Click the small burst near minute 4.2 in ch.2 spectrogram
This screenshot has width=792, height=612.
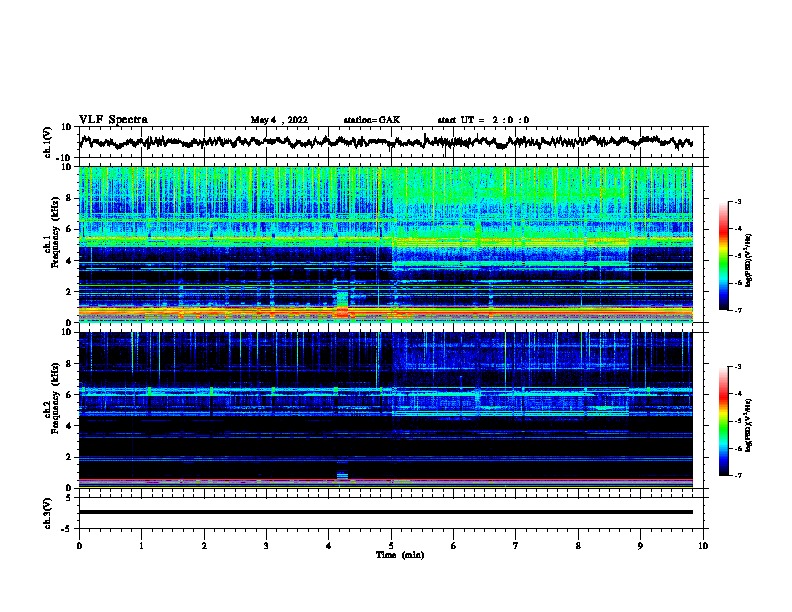[342, 475]
